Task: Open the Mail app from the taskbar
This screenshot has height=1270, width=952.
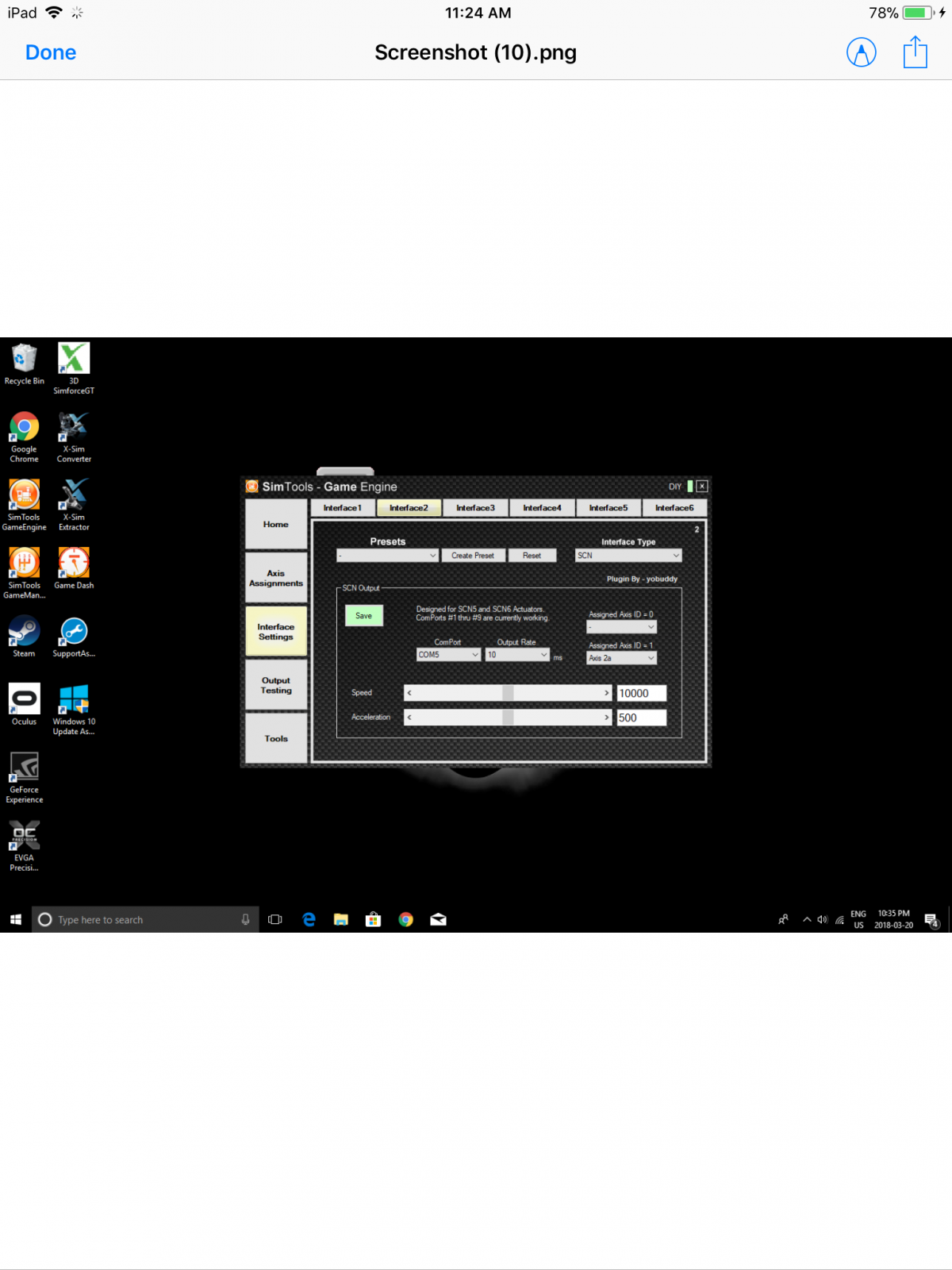Action: tap(438, 919)
